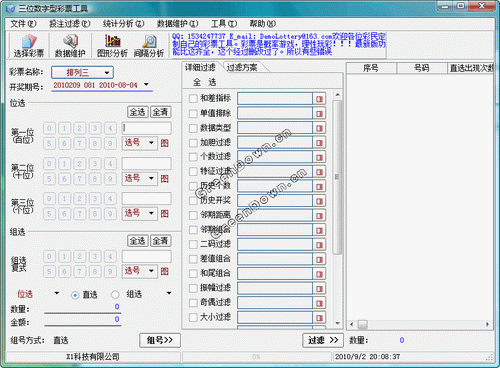Click the 第一位 number input field

click(146, 128)
